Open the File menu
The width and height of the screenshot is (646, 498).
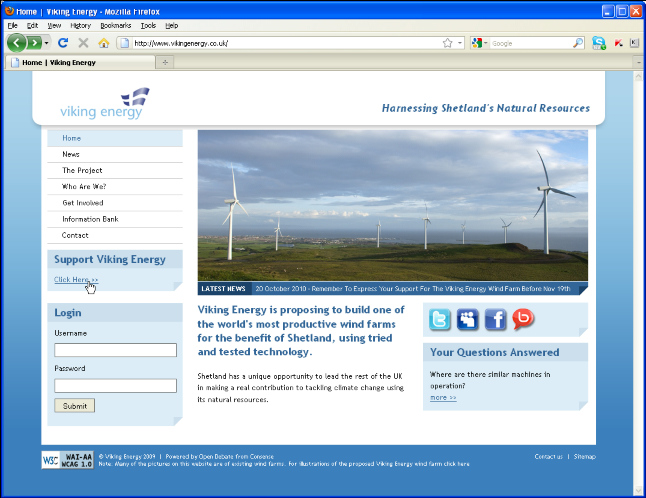pos(12,26)
